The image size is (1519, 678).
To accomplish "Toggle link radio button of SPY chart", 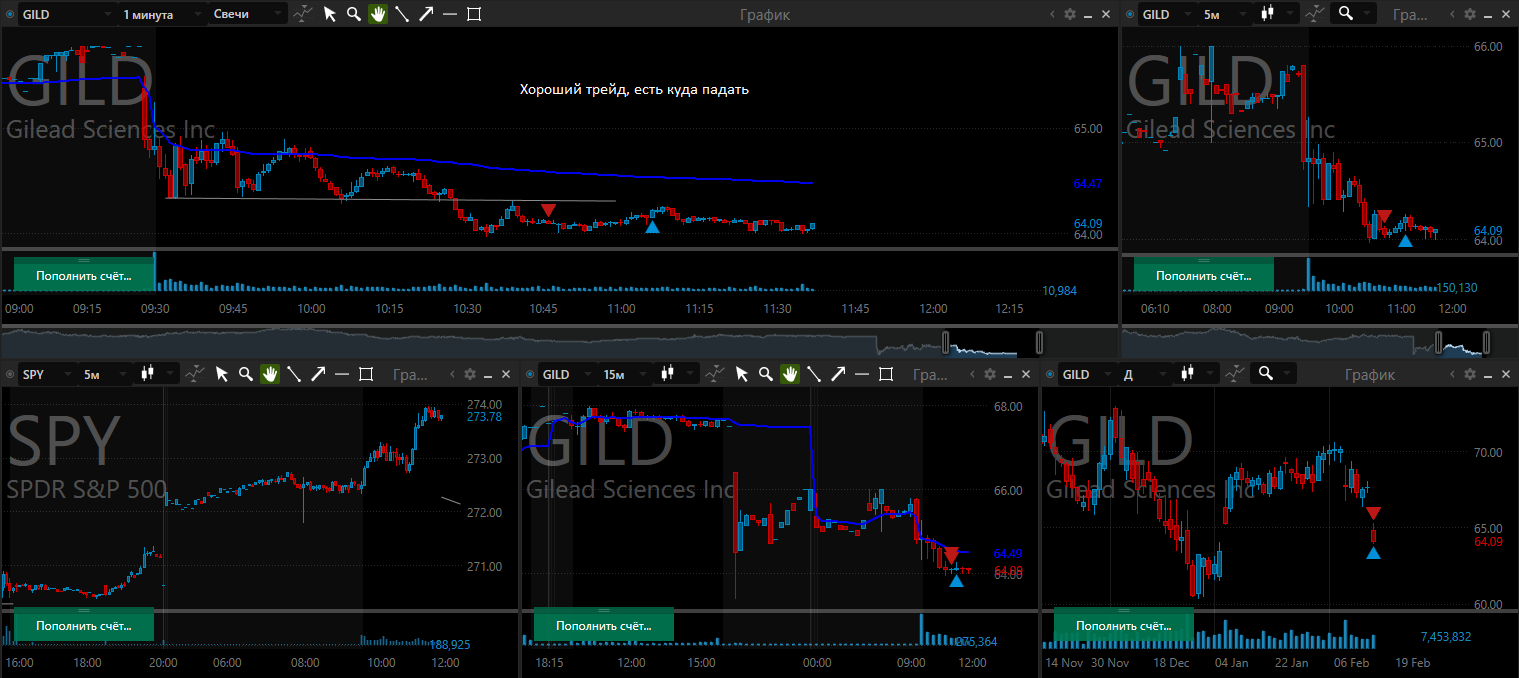I will pyautogui.click(x=11, y=374).
